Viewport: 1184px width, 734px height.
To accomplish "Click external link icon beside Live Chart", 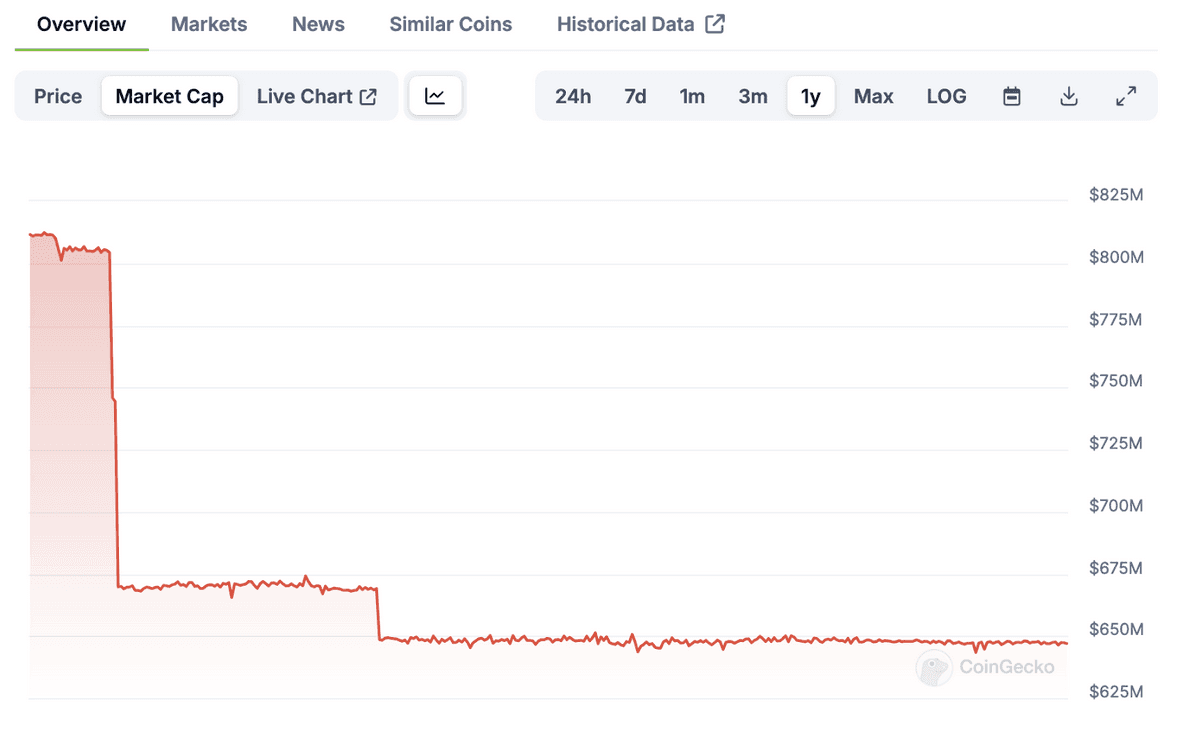I will coord(368,96).
